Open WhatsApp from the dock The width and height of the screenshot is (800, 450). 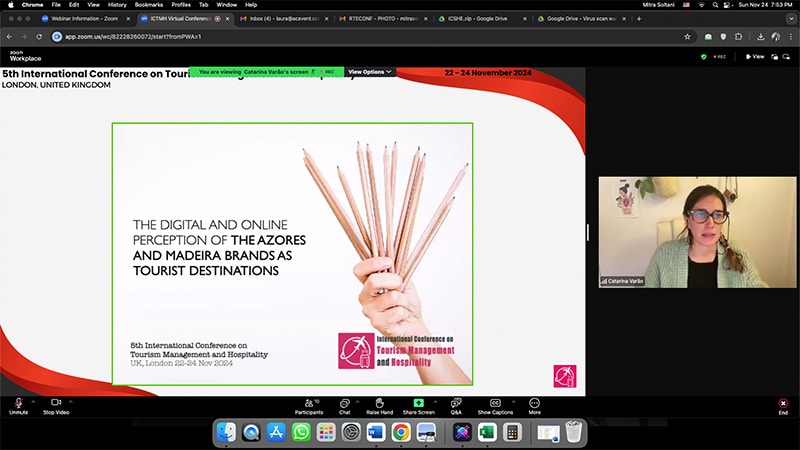point(301,432)
